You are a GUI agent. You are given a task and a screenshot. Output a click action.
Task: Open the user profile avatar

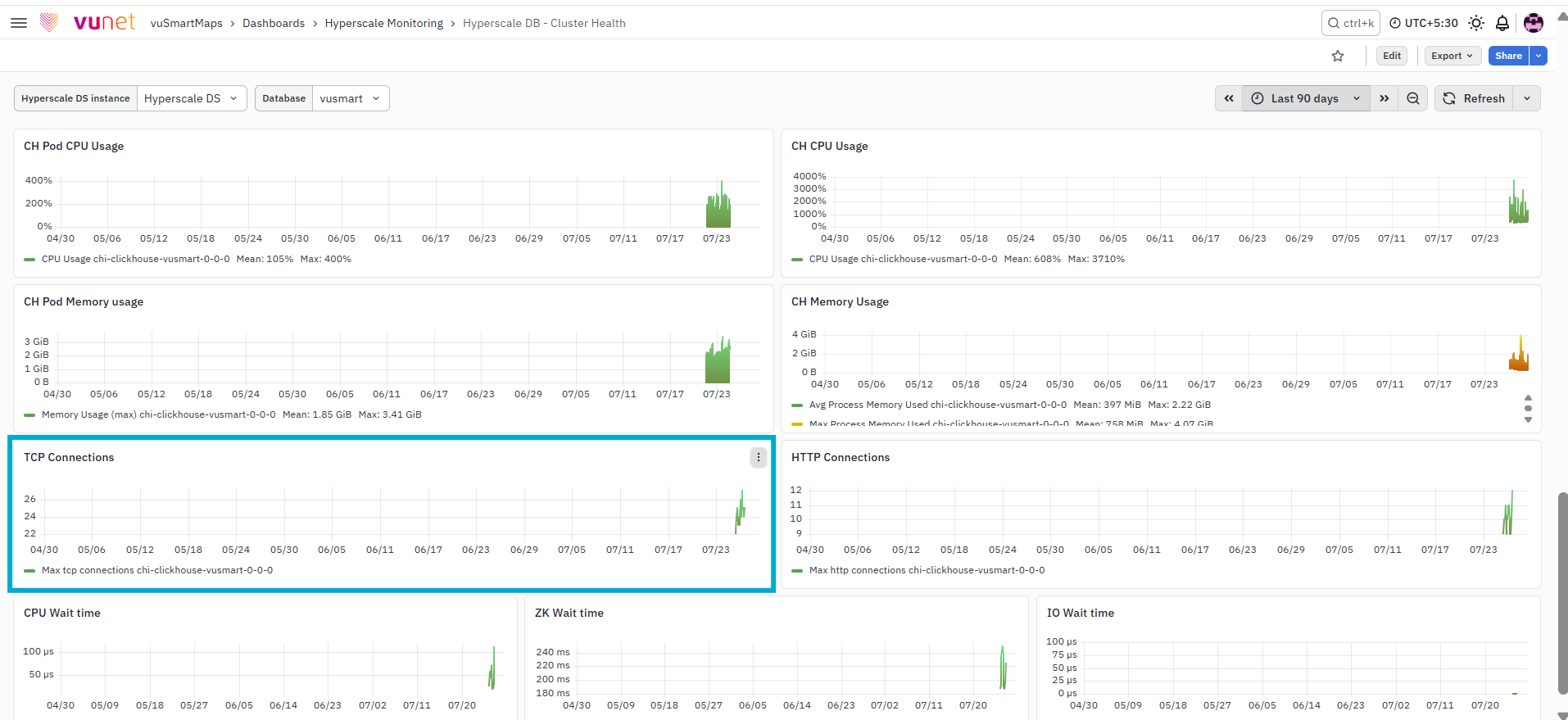coord(1534,23)
